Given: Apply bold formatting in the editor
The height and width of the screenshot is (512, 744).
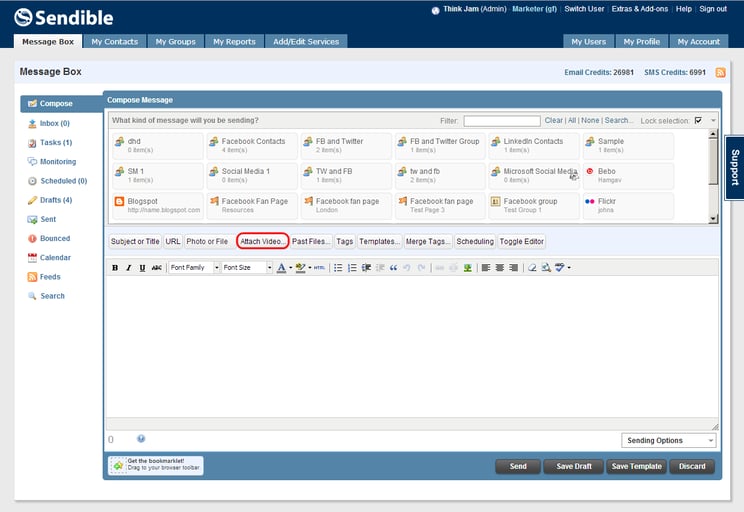Looking at the screenshot, I should tap(115, 268).
